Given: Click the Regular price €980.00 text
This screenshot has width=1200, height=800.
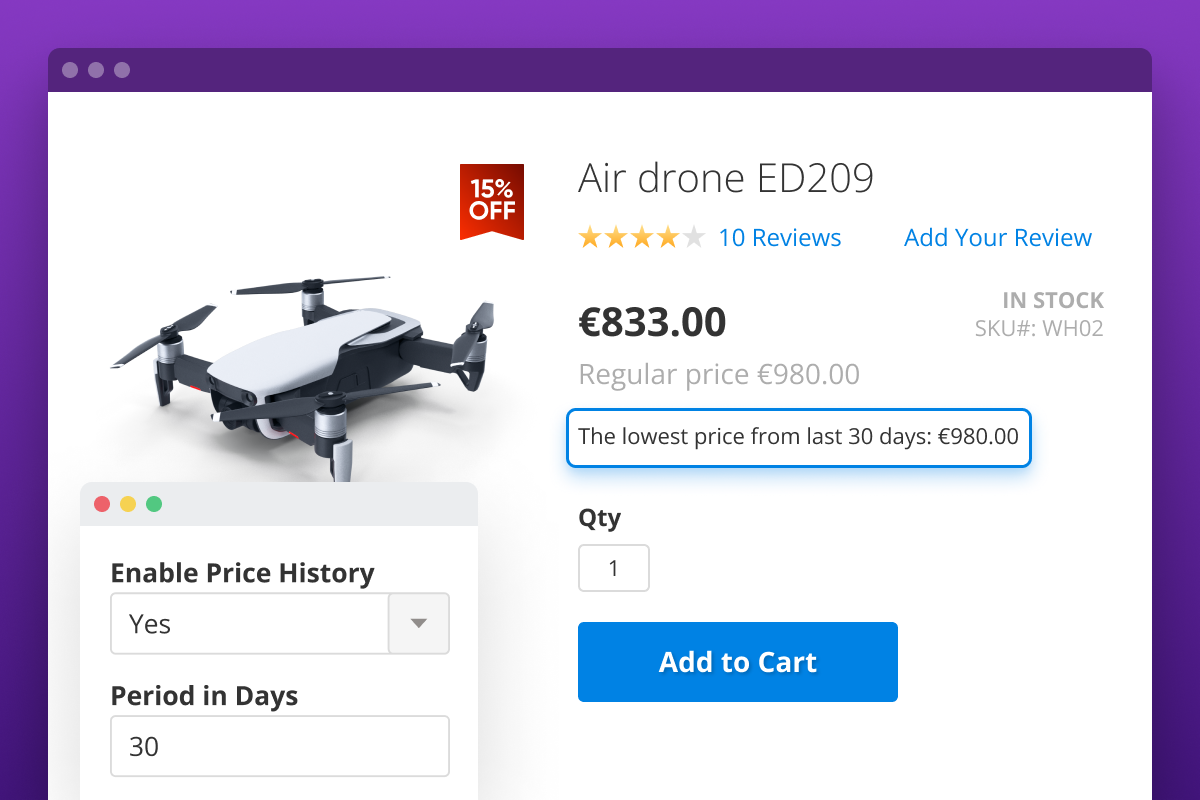Looking at the screenshot, I should [719, 375].
